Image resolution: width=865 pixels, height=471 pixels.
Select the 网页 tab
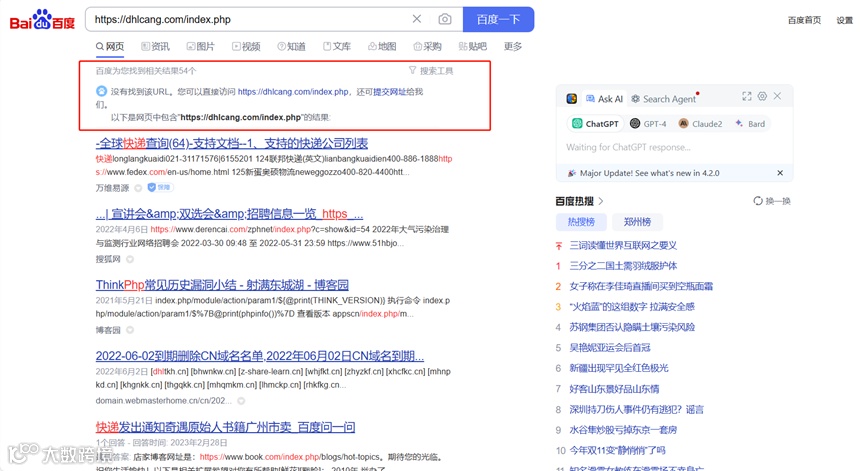(110, 46)
